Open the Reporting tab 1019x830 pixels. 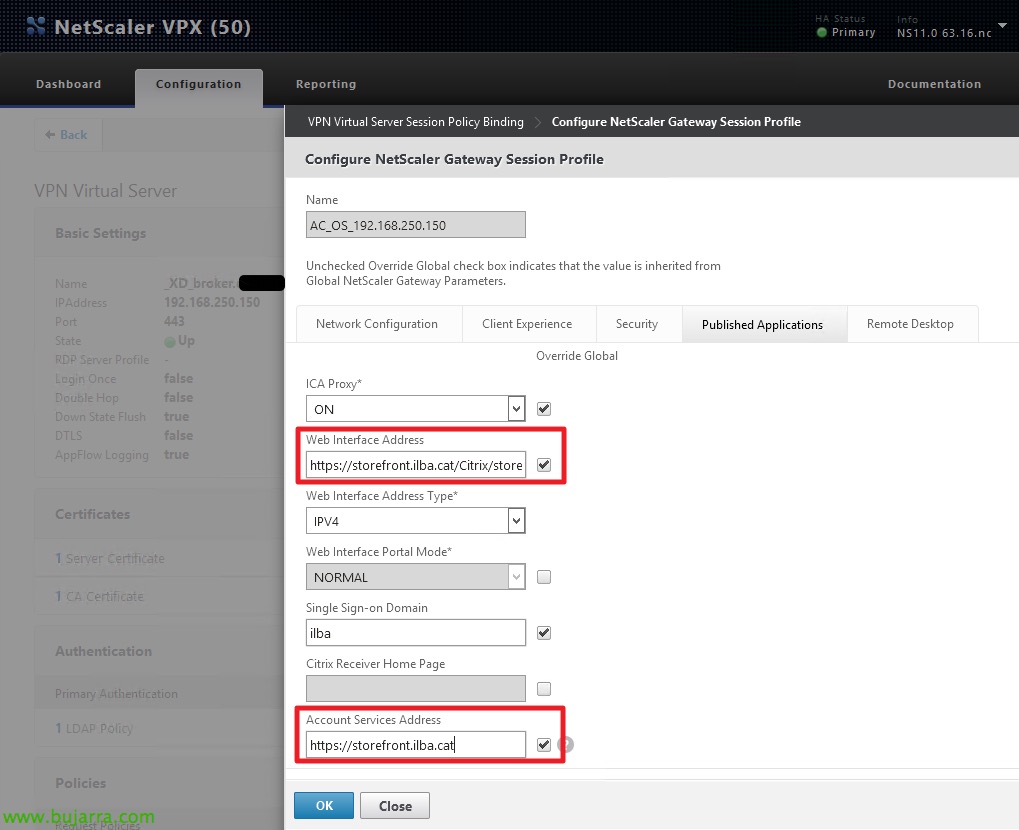326,84
